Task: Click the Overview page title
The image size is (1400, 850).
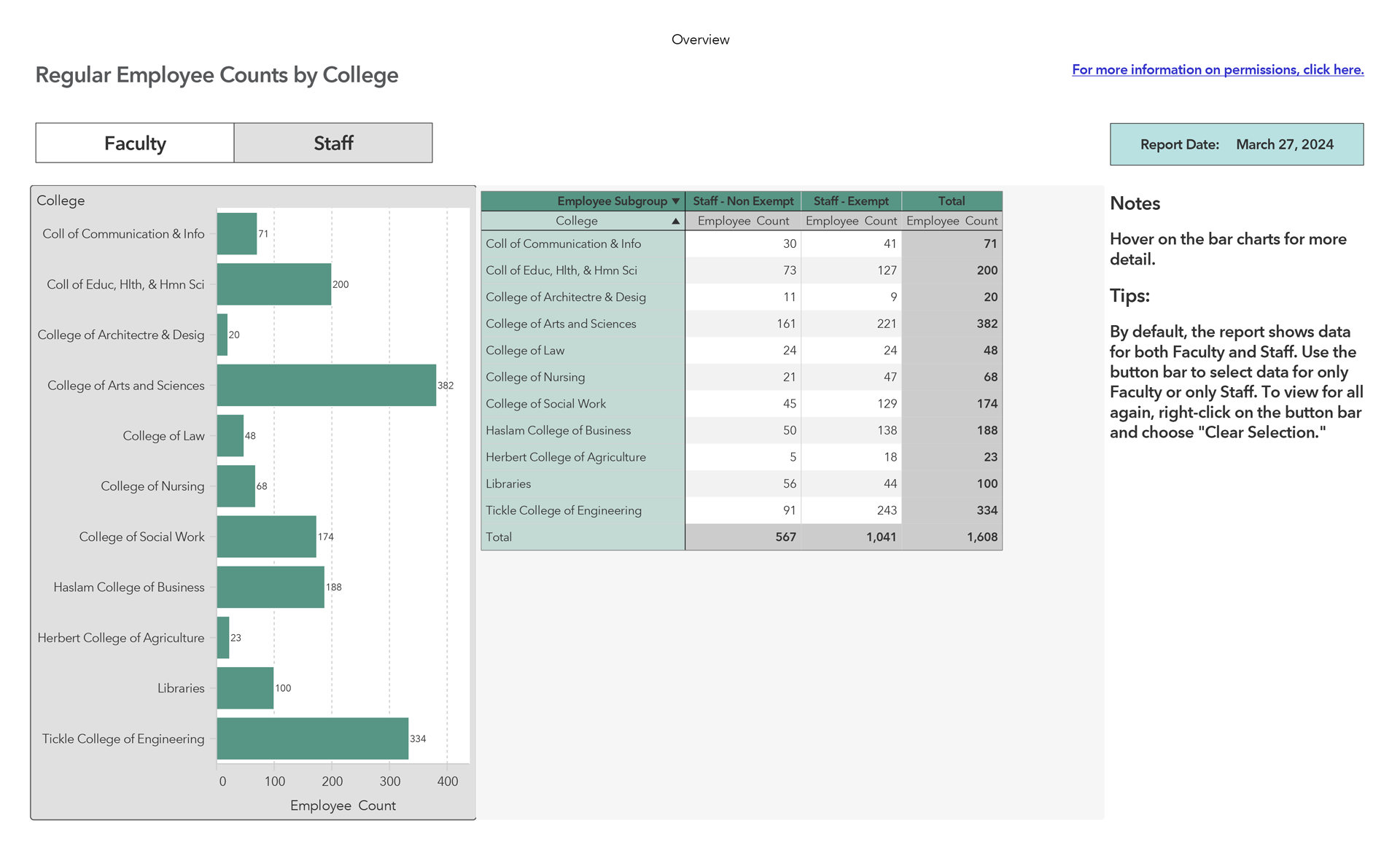Action: coord(700,39)
